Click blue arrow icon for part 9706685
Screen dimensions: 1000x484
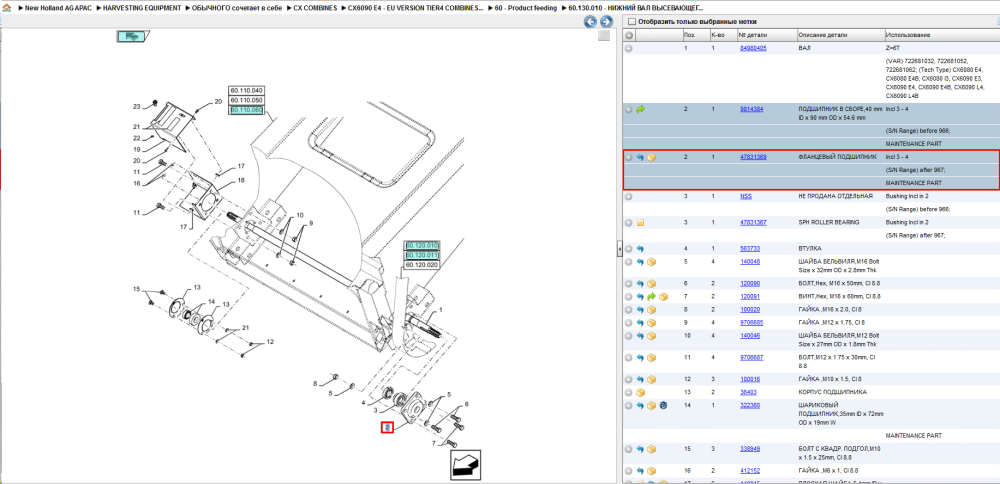pos(641,323)
